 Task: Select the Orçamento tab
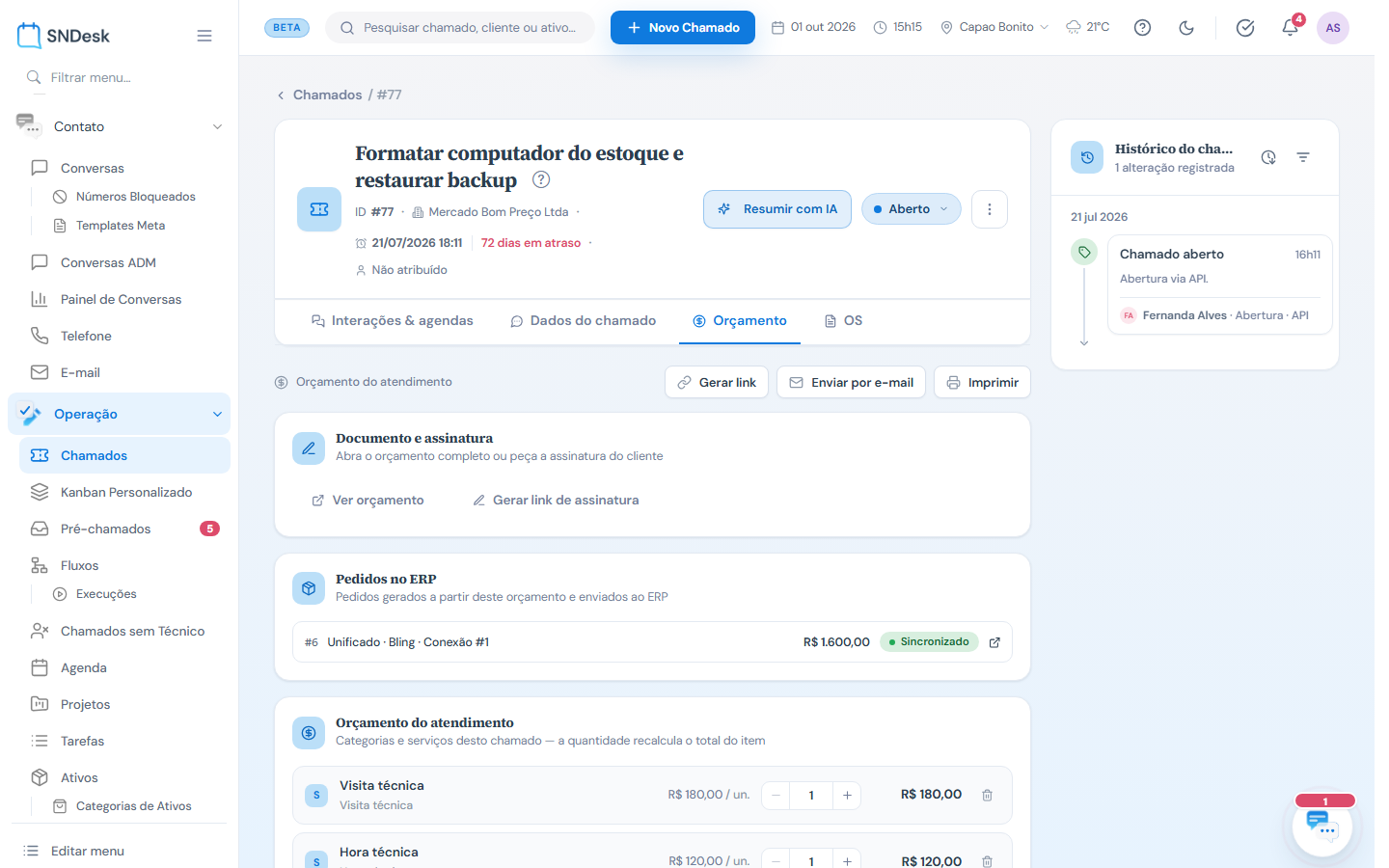(740, 321)
